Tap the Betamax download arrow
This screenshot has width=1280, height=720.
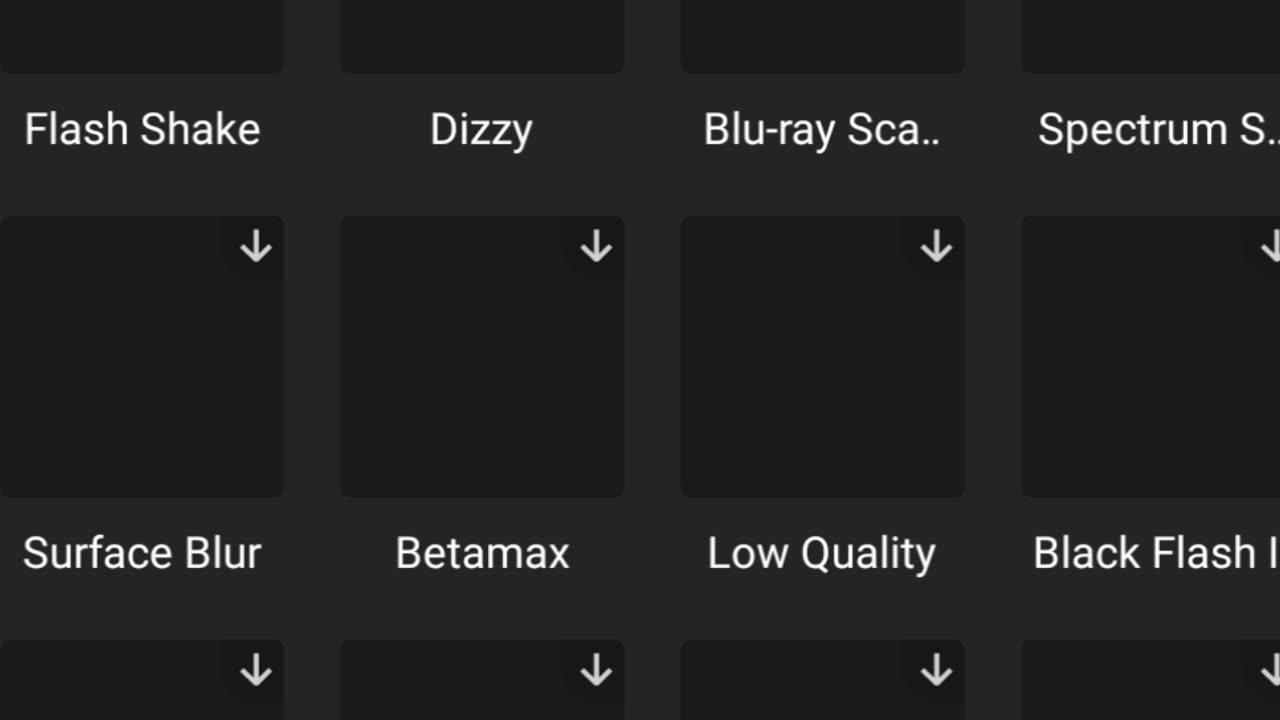[596, 246]
